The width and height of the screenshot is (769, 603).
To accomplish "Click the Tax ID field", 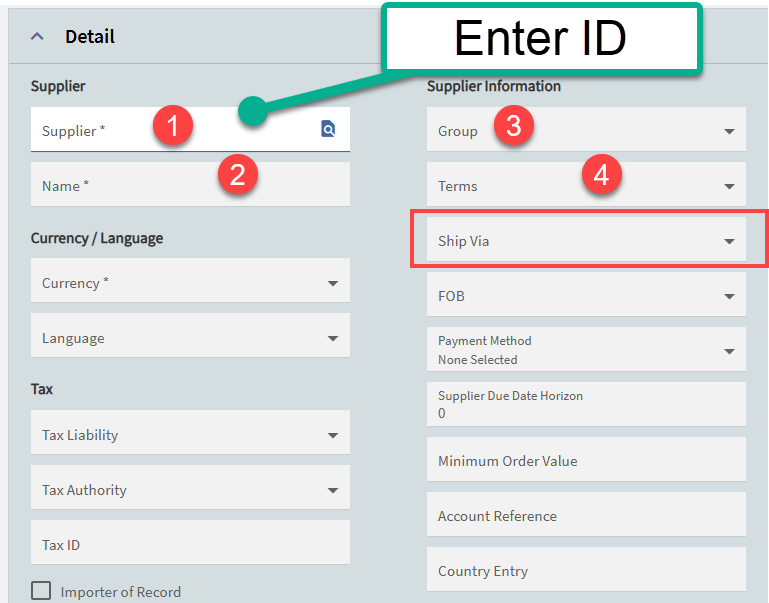I will click(x=190, y=542).
